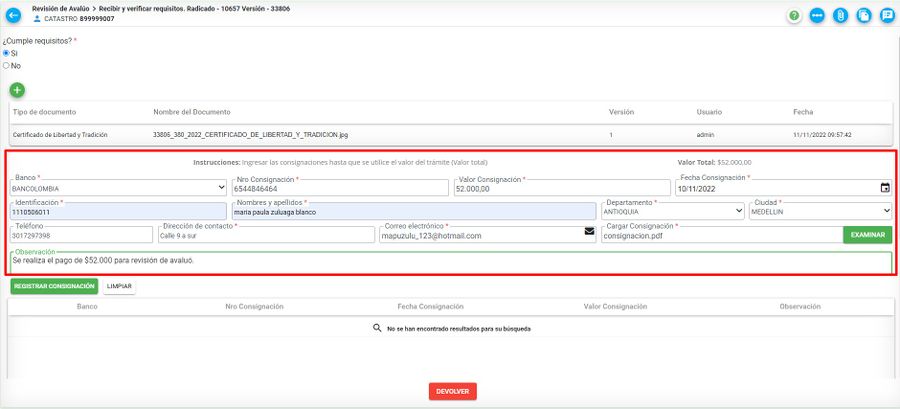900x409 pixels.
Task: Click the red DEVOLVER button
Action: [x=452, y=391]
